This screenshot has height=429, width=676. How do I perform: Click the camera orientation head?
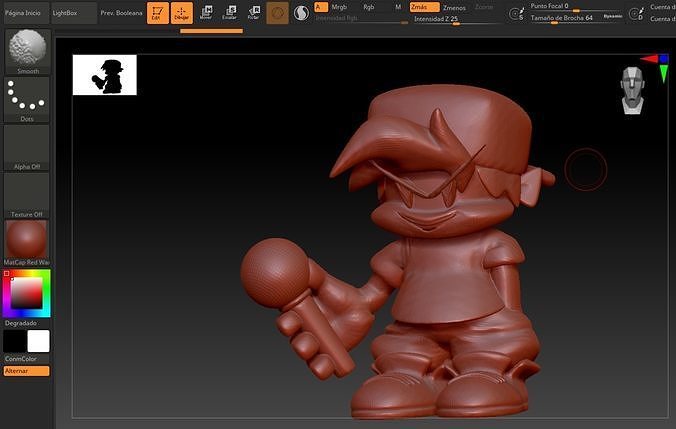(x=633, y=91)
